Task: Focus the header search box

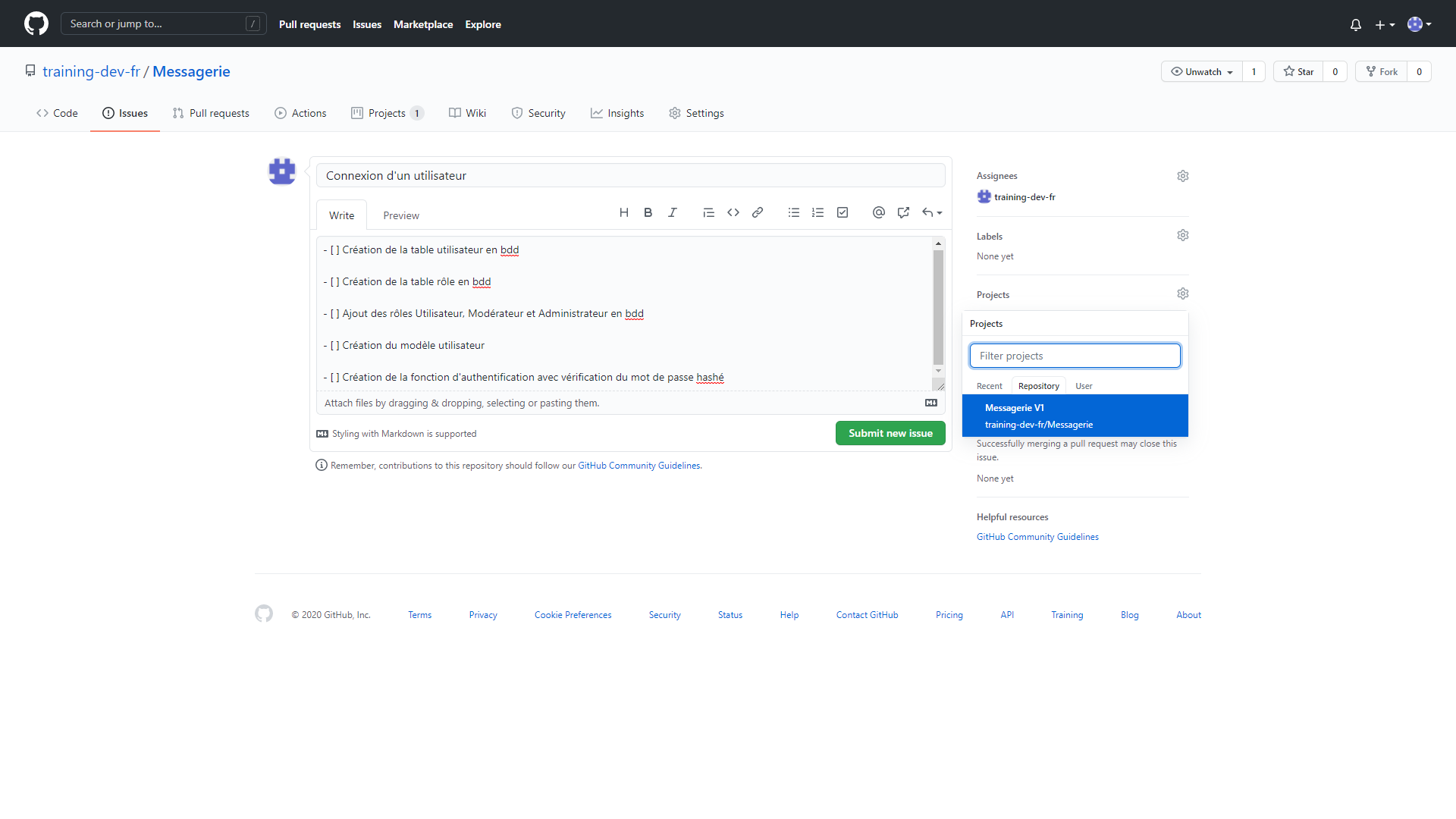Action: pos(163,24)
